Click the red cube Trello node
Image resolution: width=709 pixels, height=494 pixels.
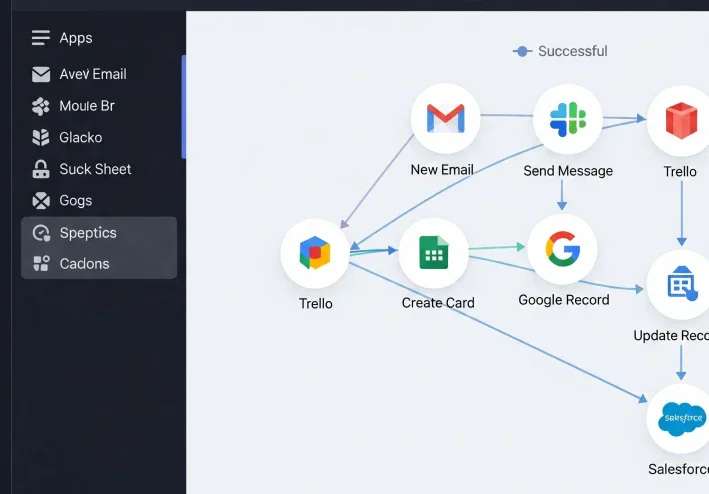[x=681, y=121]
